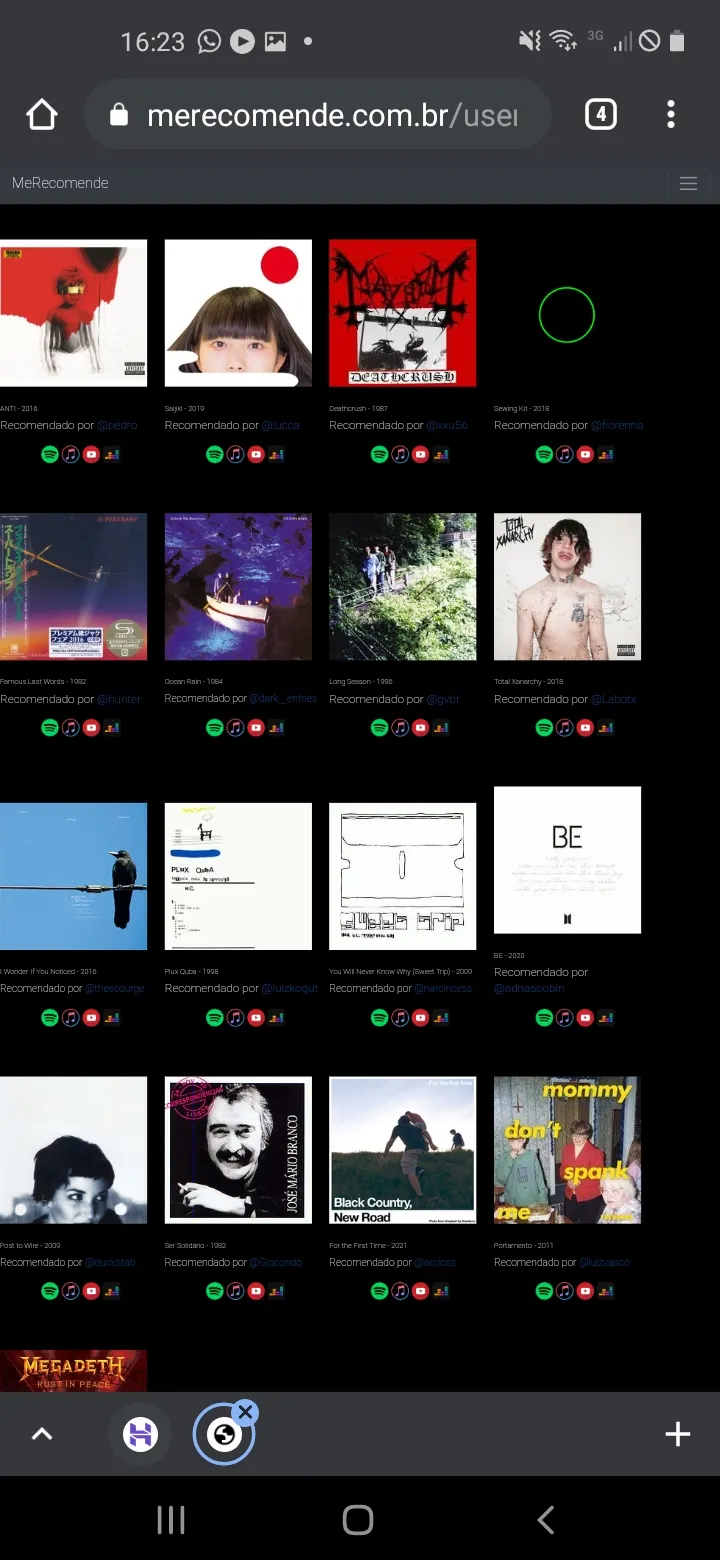Open Deezer icon for Sewing Kit

coord(605,454)
